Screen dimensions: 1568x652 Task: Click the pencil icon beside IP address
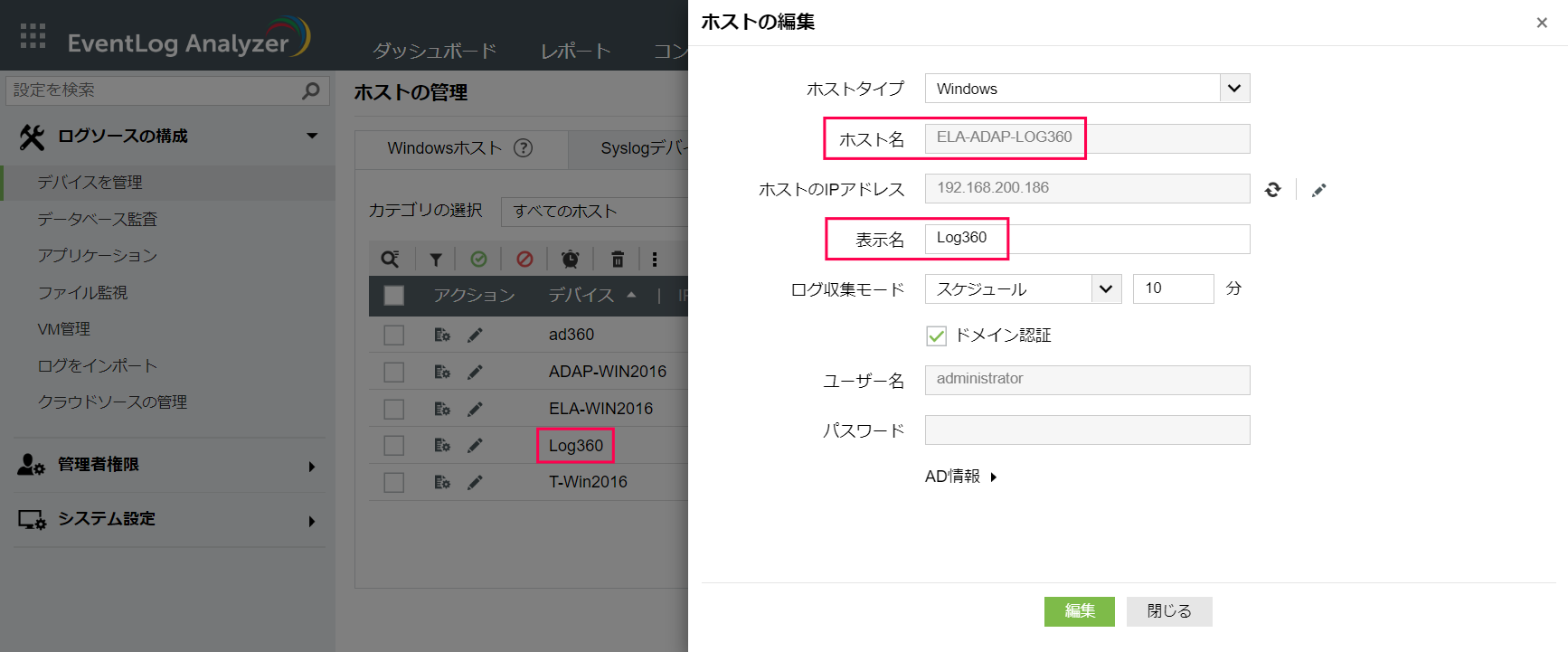[1318, 190]
